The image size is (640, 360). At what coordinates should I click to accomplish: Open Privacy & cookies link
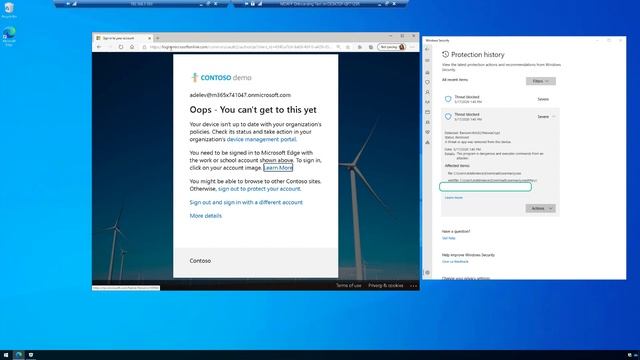click(386, 285)
